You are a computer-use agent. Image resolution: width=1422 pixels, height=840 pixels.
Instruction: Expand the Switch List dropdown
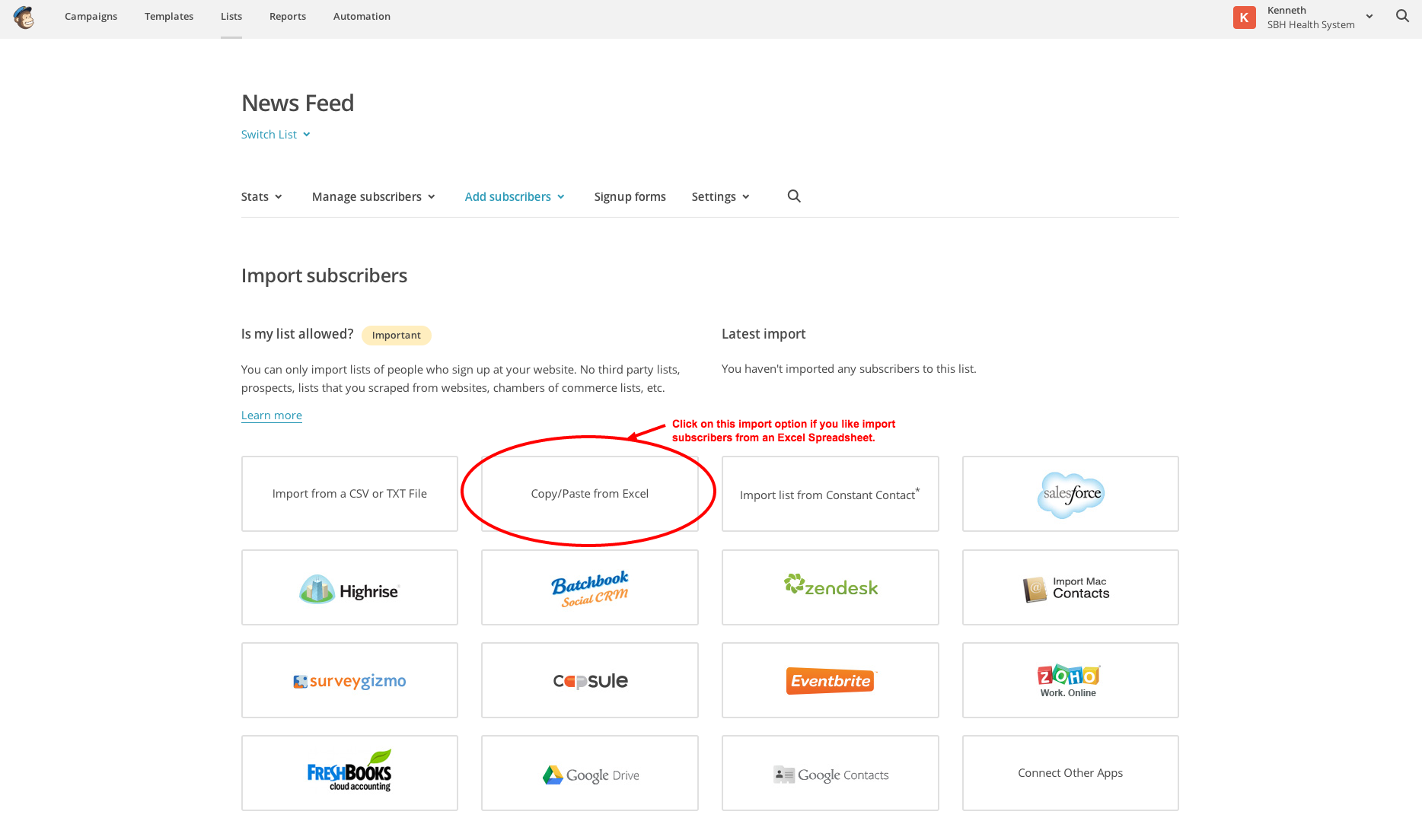click(276, 135)
